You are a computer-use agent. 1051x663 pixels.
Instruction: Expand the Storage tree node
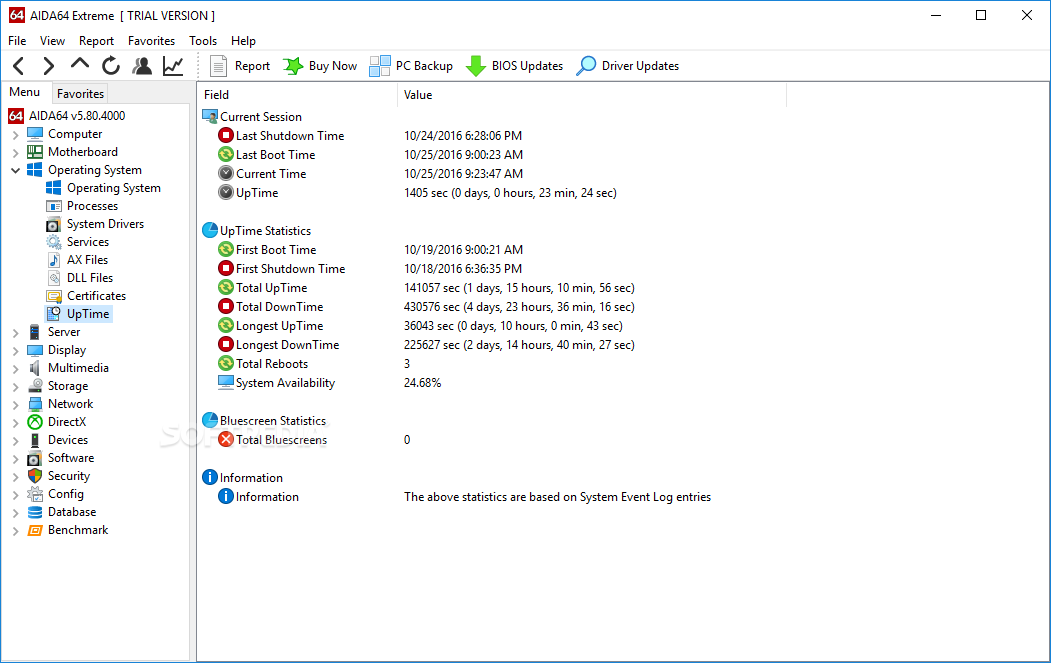pyautogui.click(x=15, y=387)
